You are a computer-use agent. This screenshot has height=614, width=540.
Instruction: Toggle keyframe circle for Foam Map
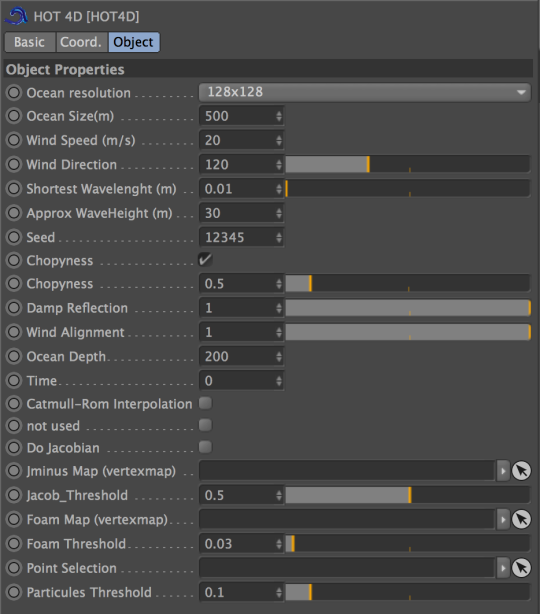click(x=14, y=520)
